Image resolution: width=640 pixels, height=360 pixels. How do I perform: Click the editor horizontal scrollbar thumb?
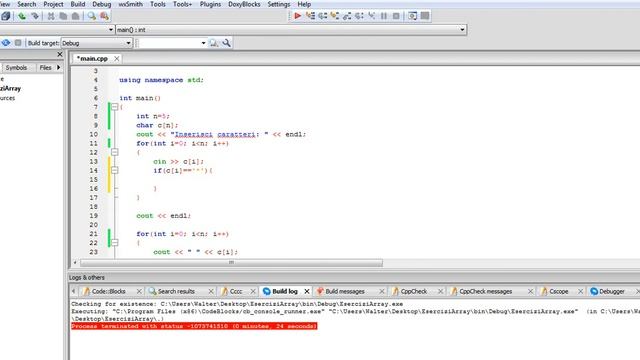click(x=231, y=263)
